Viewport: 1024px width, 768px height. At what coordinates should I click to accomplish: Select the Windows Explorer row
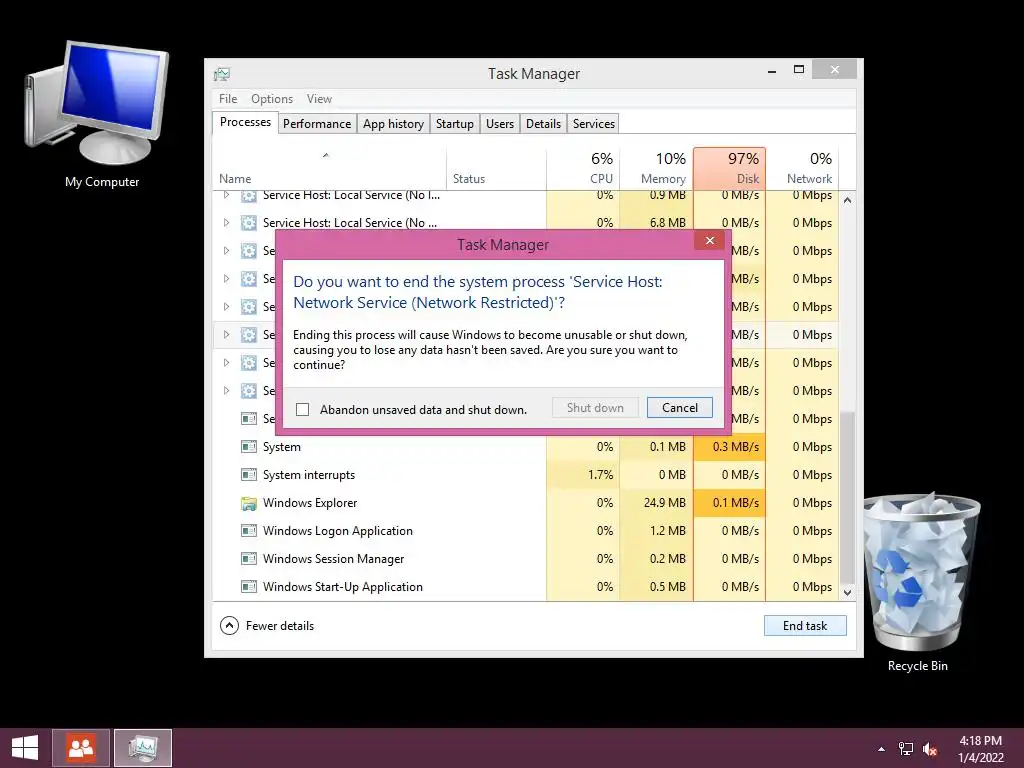526,504
